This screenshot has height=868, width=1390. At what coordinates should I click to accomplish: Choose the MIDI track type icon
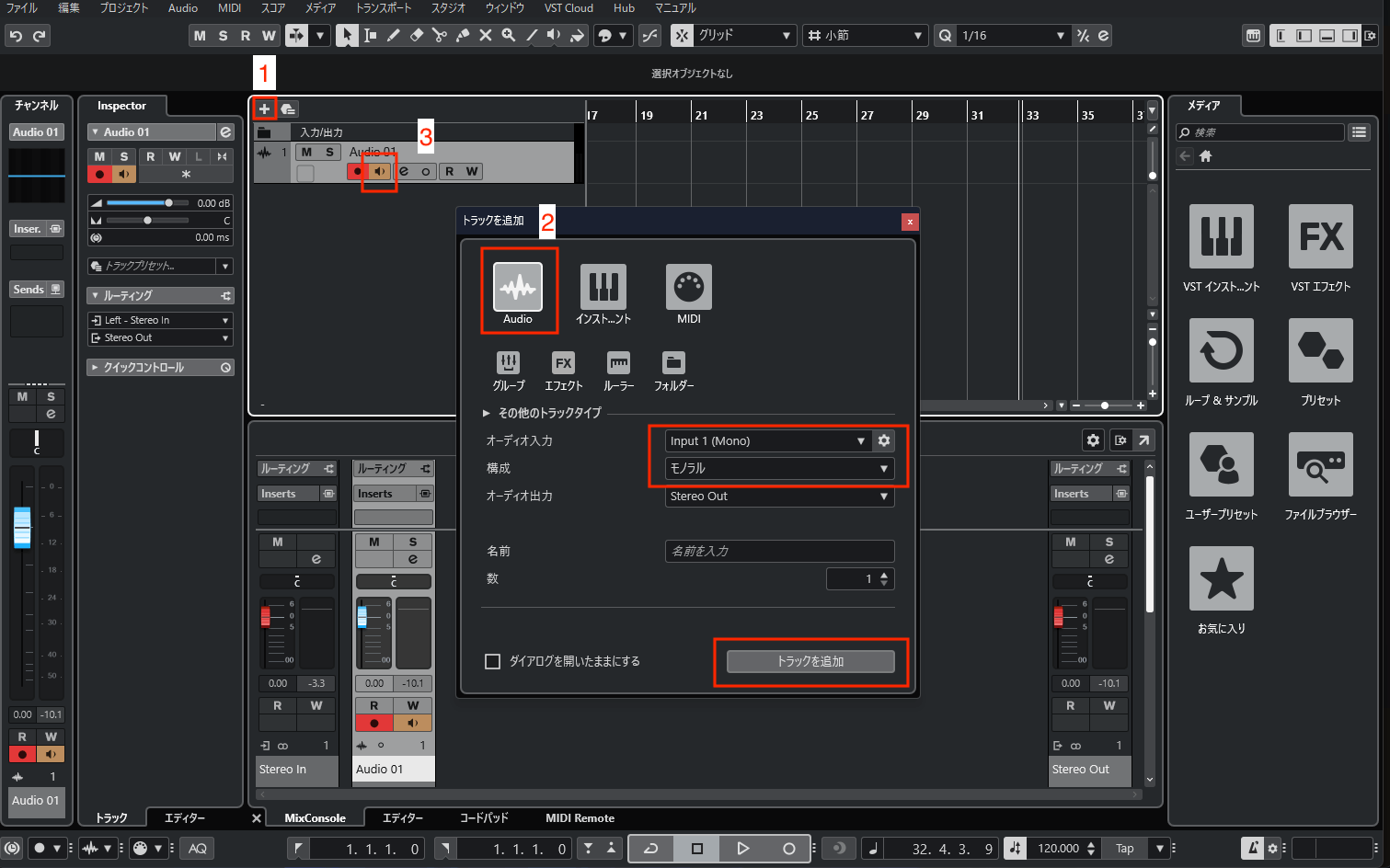click(x=688, y=288)
